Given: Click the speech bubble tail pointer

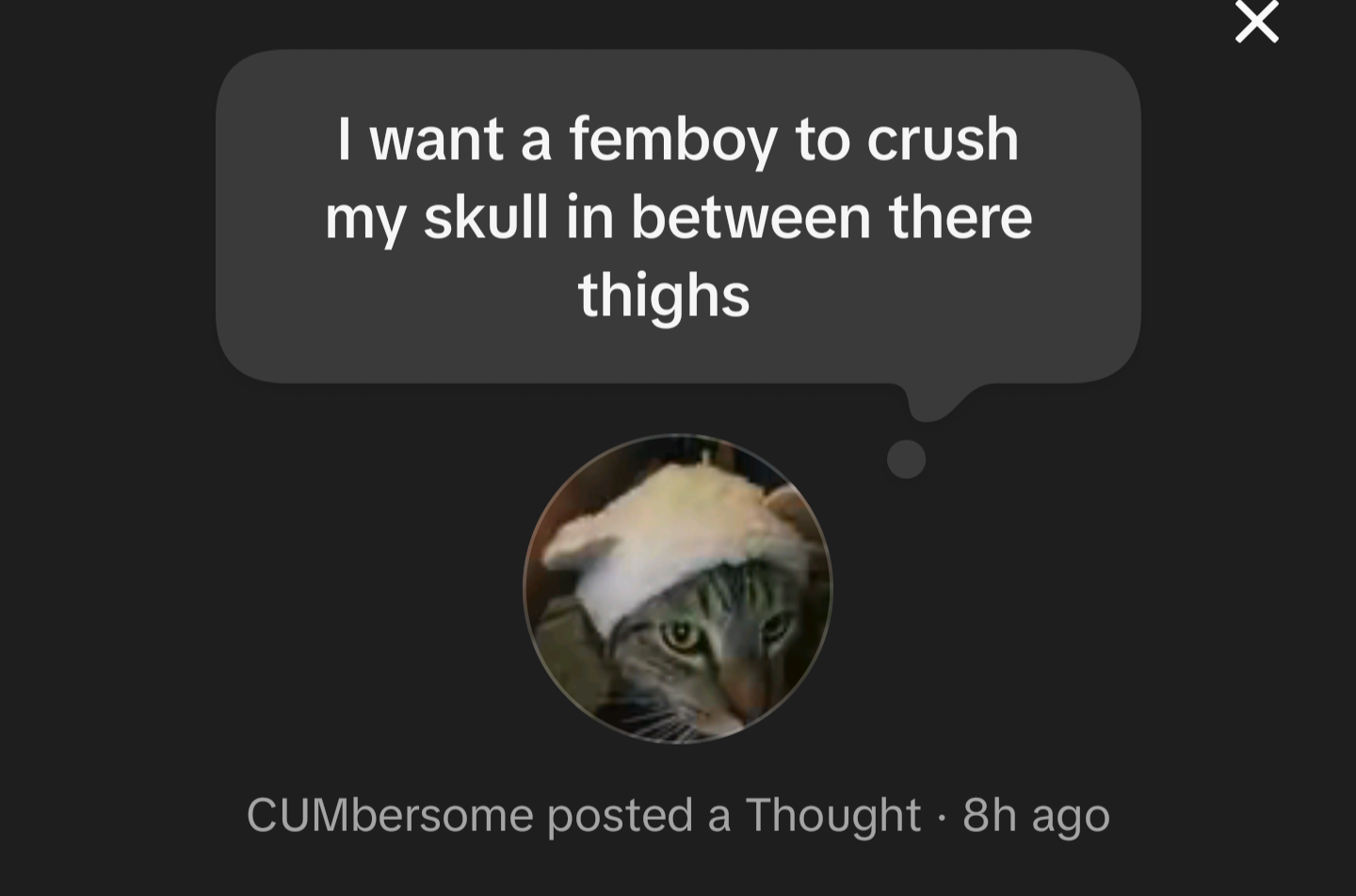Looking at the screenshot, I should (942, 401).
